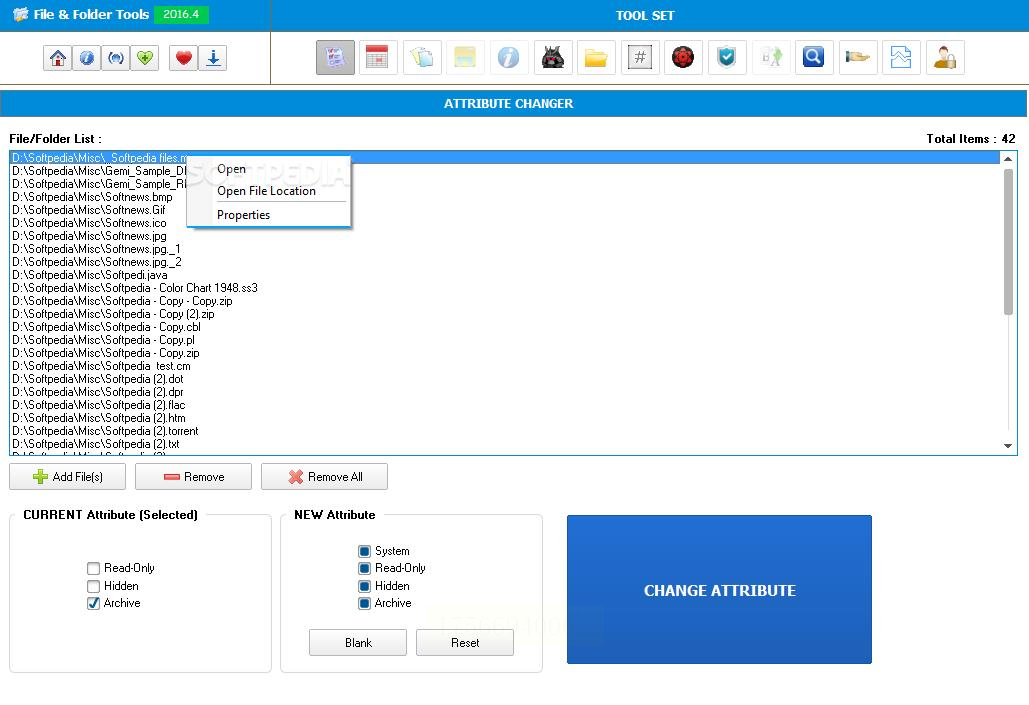This screenshot has height=705, width=1029.
Task: Click the green heart with plus icon
Action: pos(144,58)
